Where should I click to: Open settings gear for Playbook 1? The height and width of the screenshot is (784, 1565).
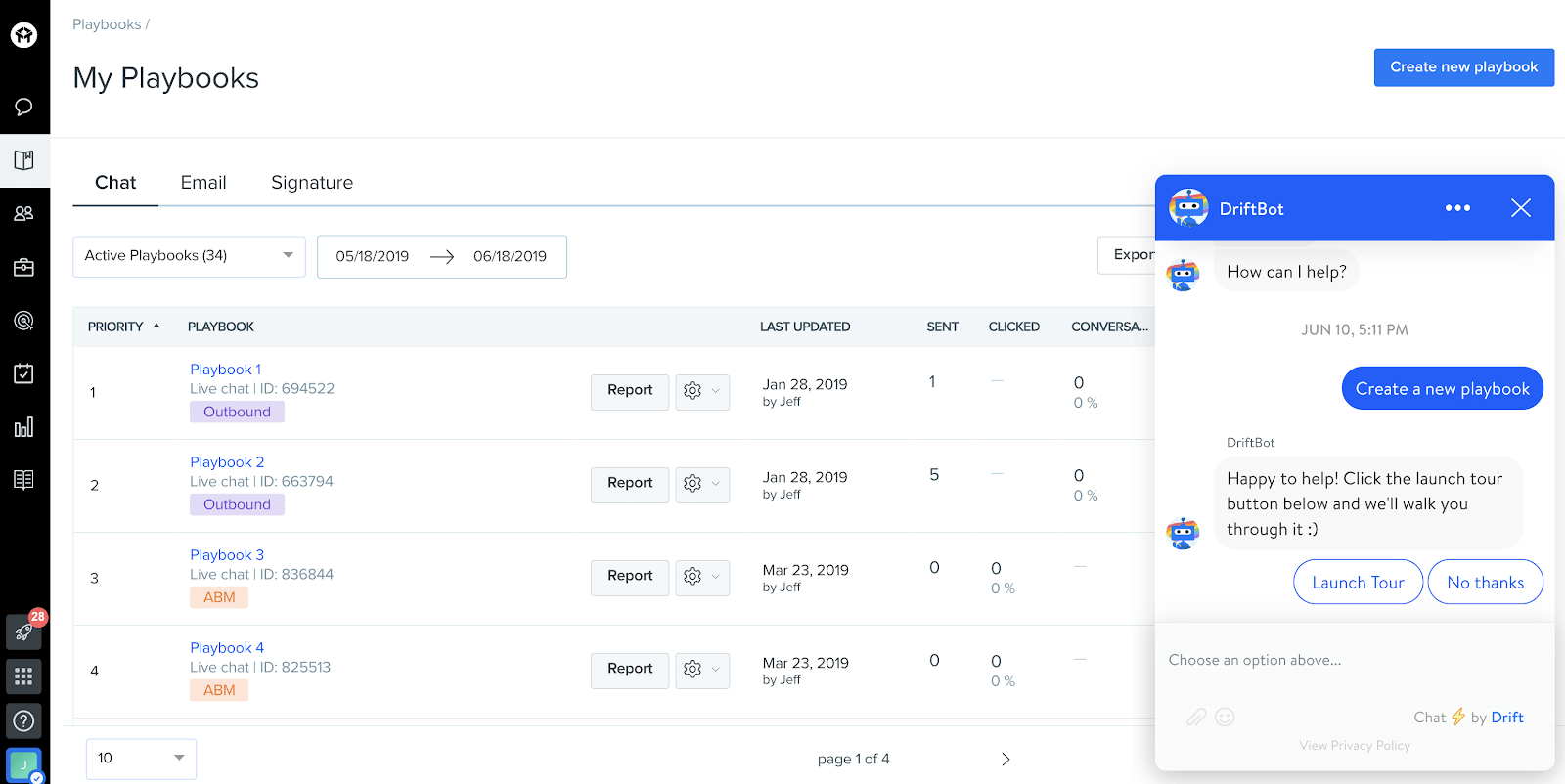click(702, 392)
